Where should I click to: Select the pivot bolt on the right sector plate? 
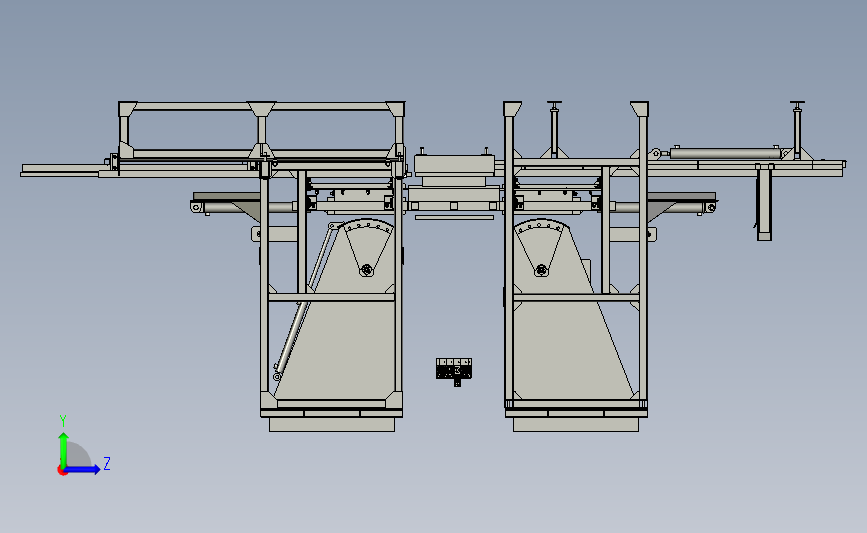tap(541, 270)
